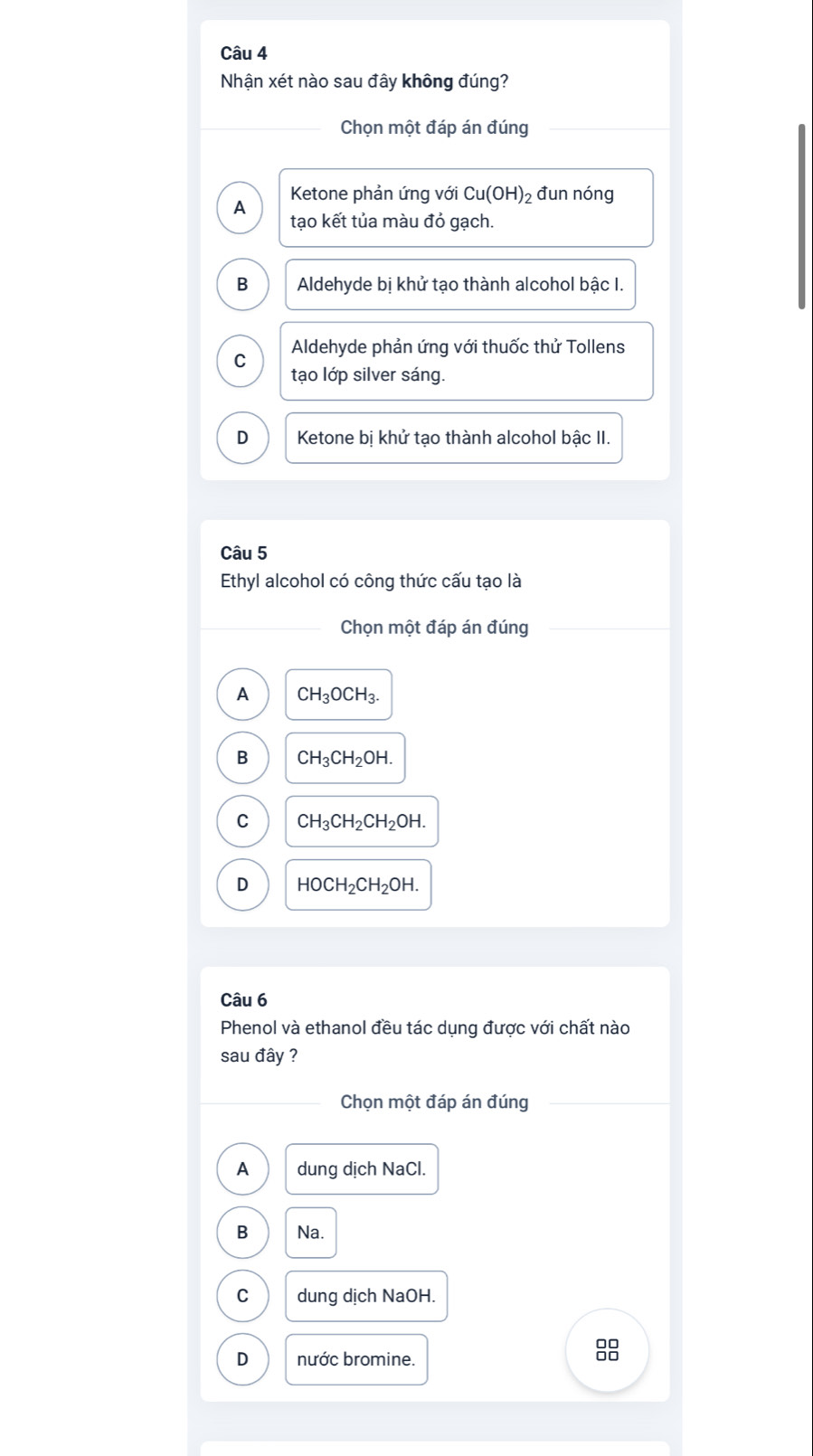813x1456 pixels.
Task: Choose answer HOCH2CH2OH in Câu 5
Action: click(x=358, y=884)
